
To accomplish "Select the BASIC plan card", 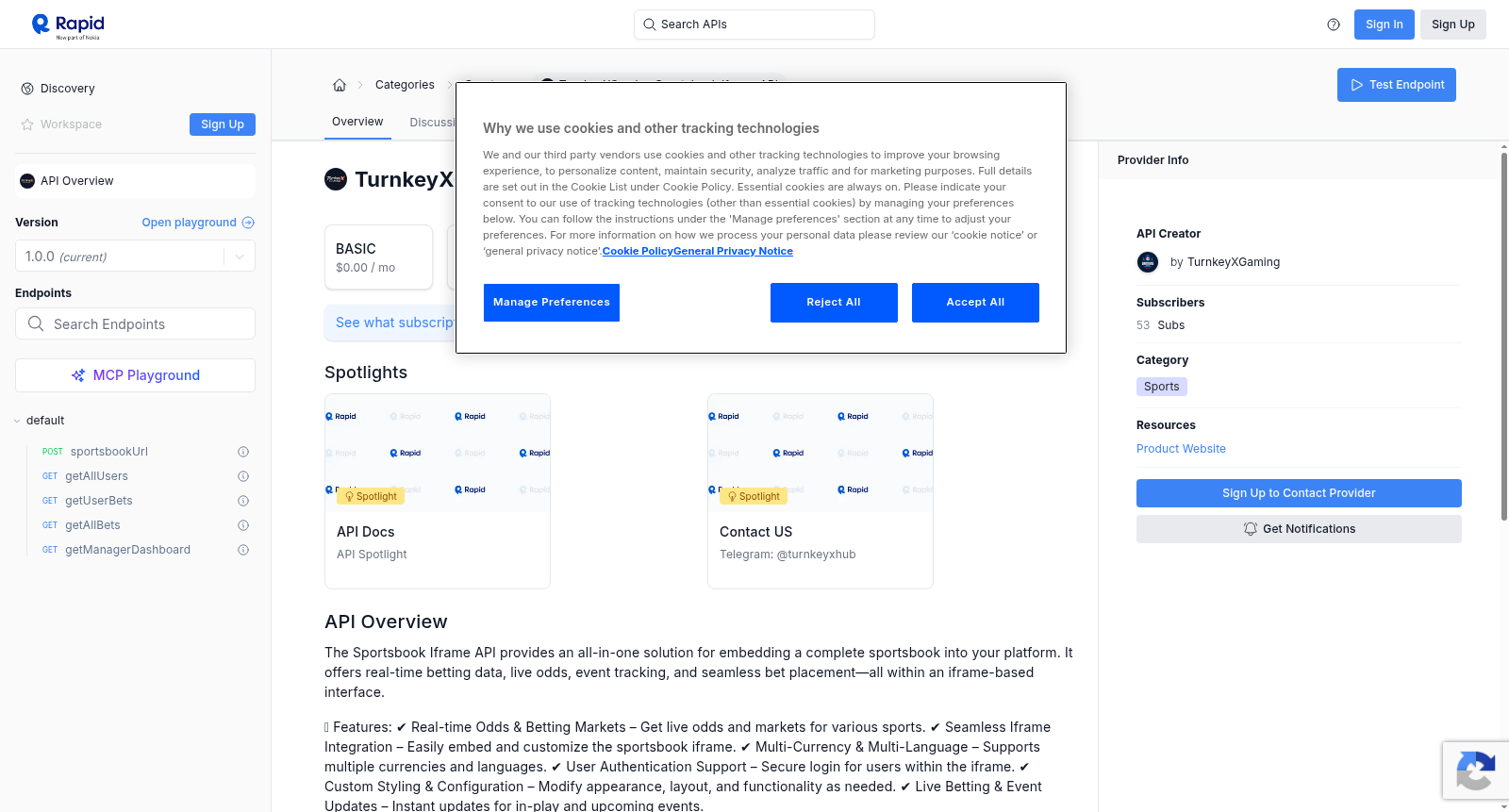I will point(378,257).
